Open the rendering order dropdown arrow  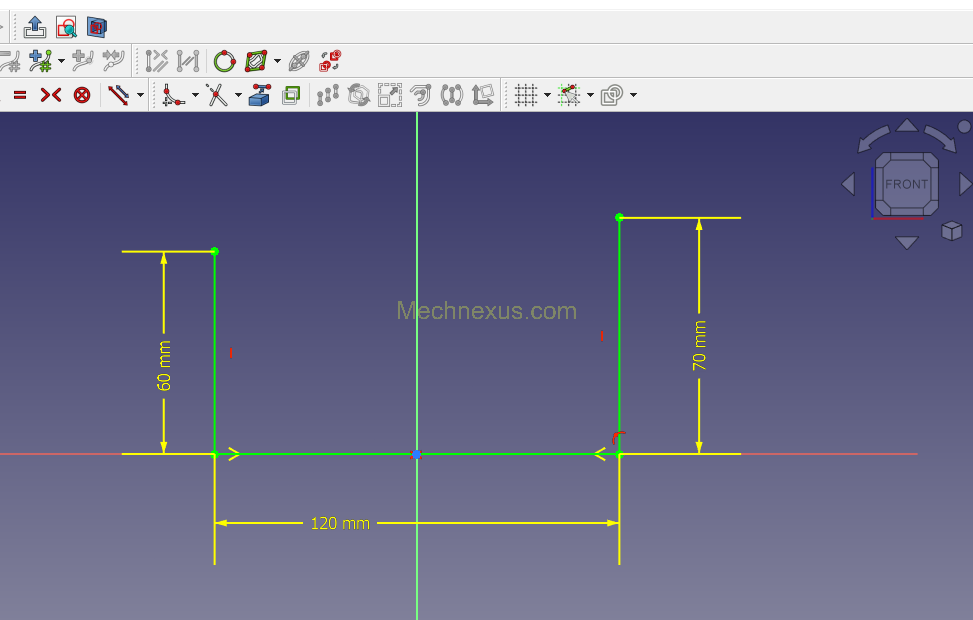pyautogui.click(x=634, y=95)
